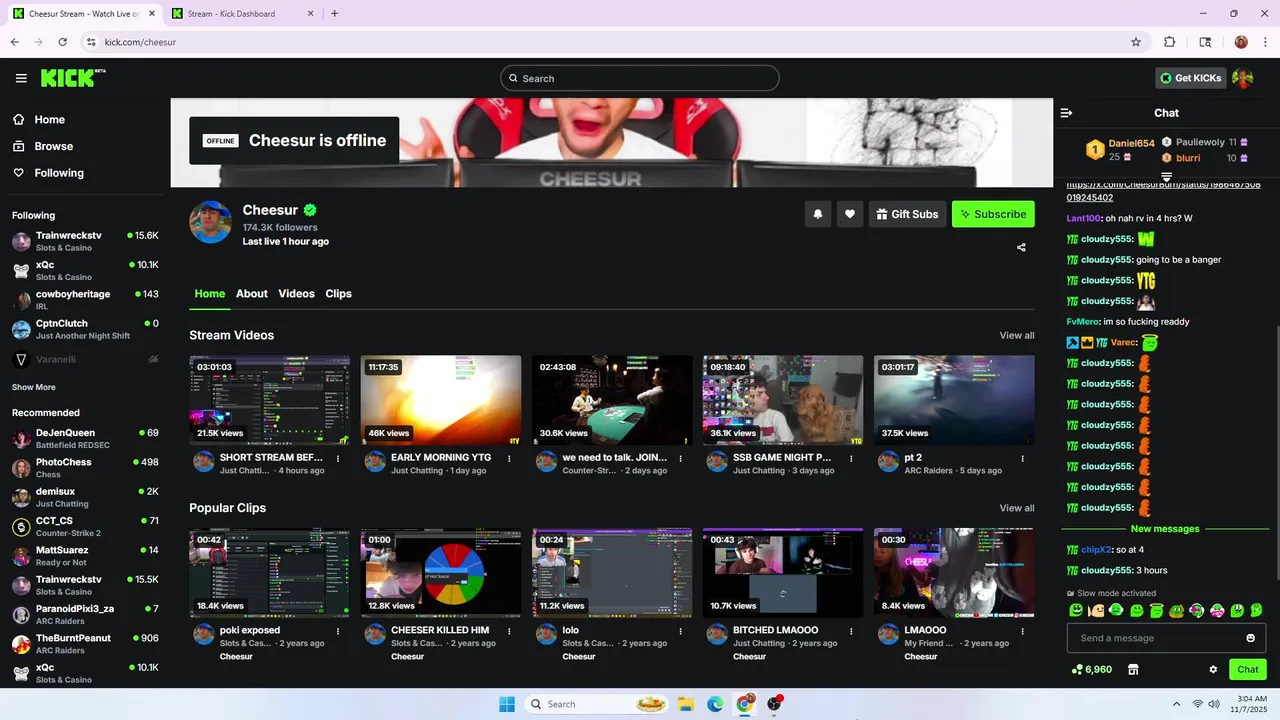
Task: Switch to the Clips tab
Action: 338,293
